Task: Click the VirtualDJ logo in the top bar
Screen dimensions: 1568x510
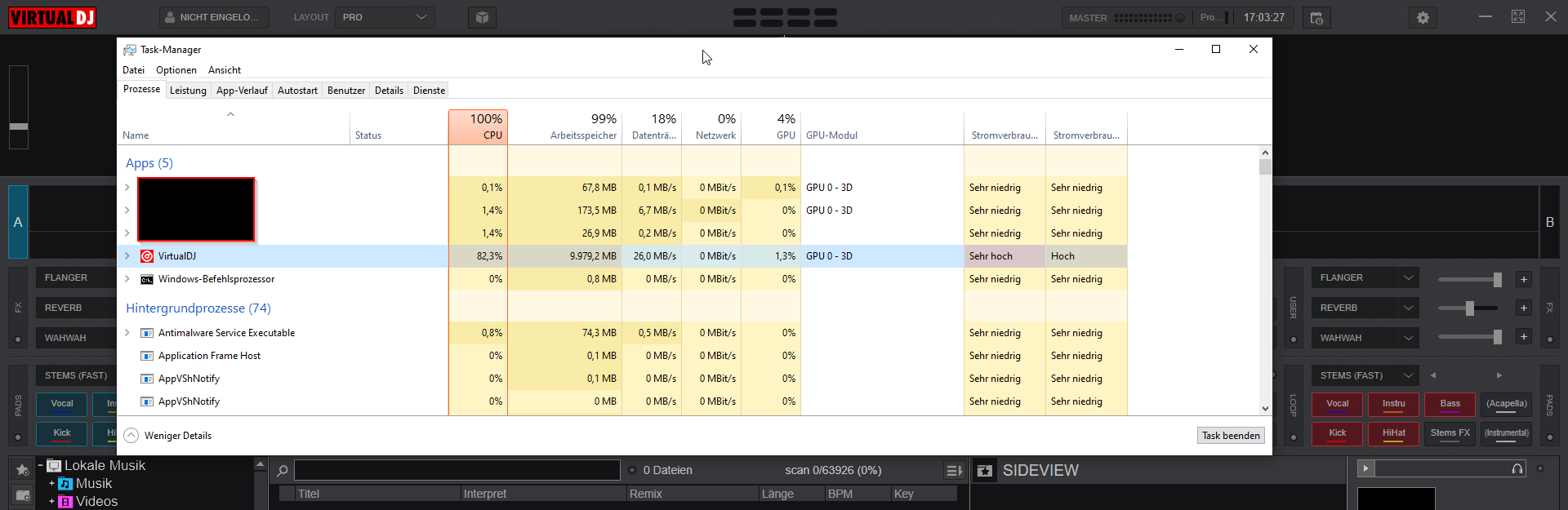Action: point(52,17)
